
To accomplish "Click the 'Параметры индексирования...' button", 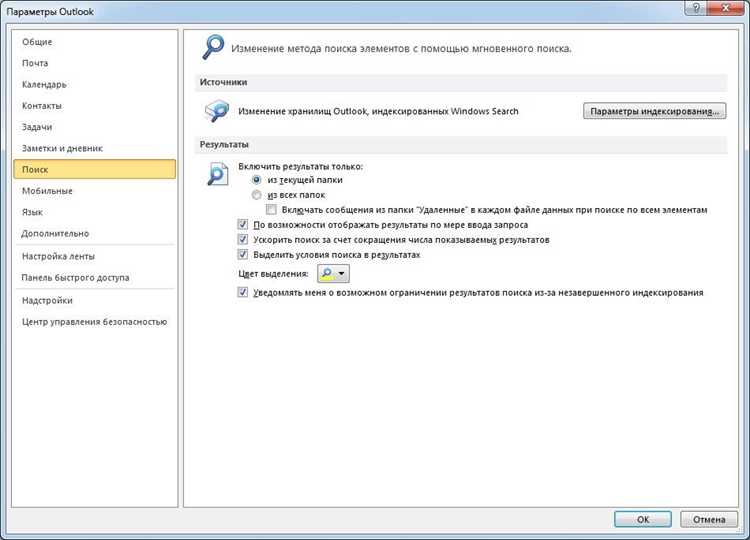I will (x=654, y=111).
